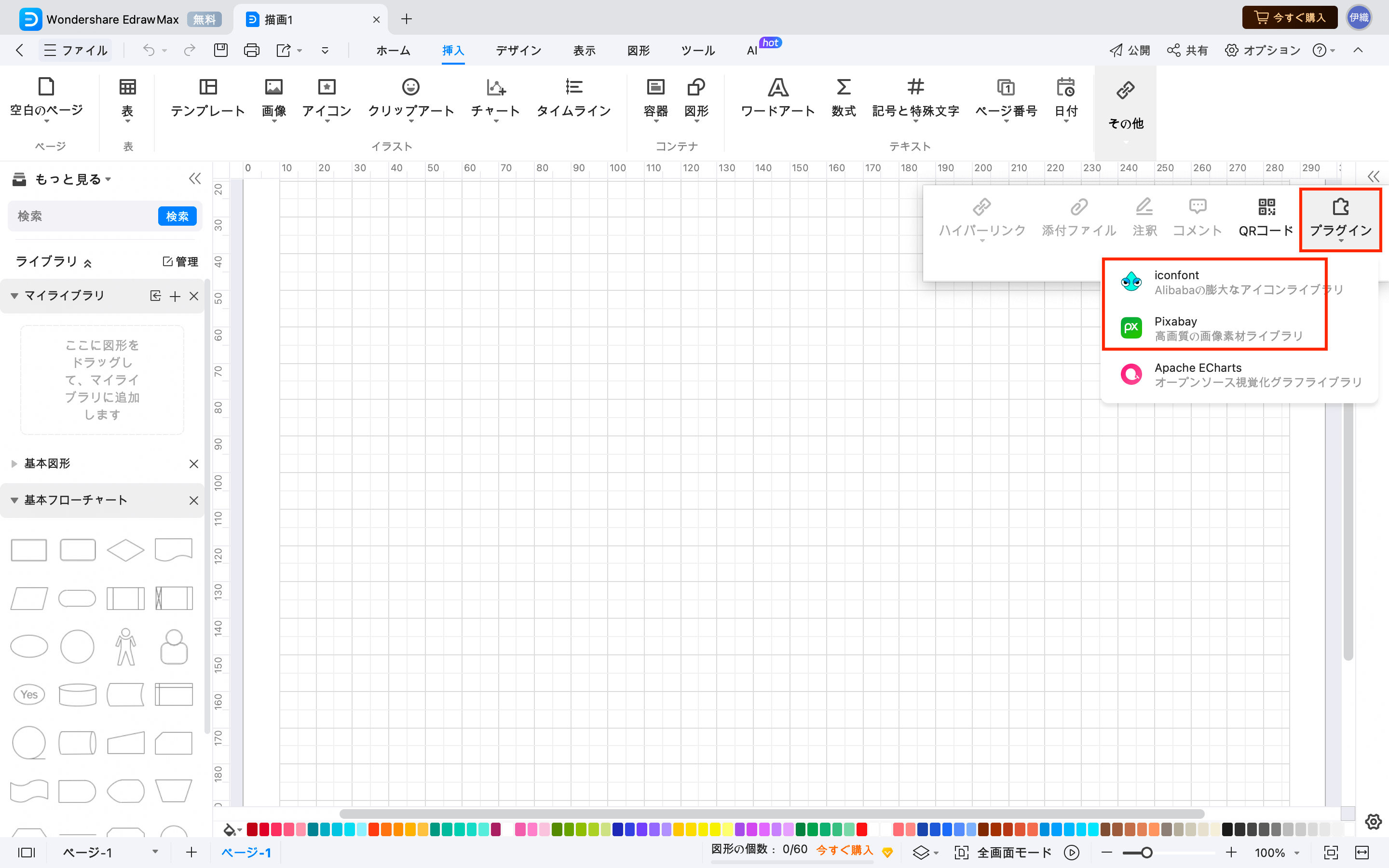
Task: Insert a shape (図形) from ribbon
Action: point(696,99)
